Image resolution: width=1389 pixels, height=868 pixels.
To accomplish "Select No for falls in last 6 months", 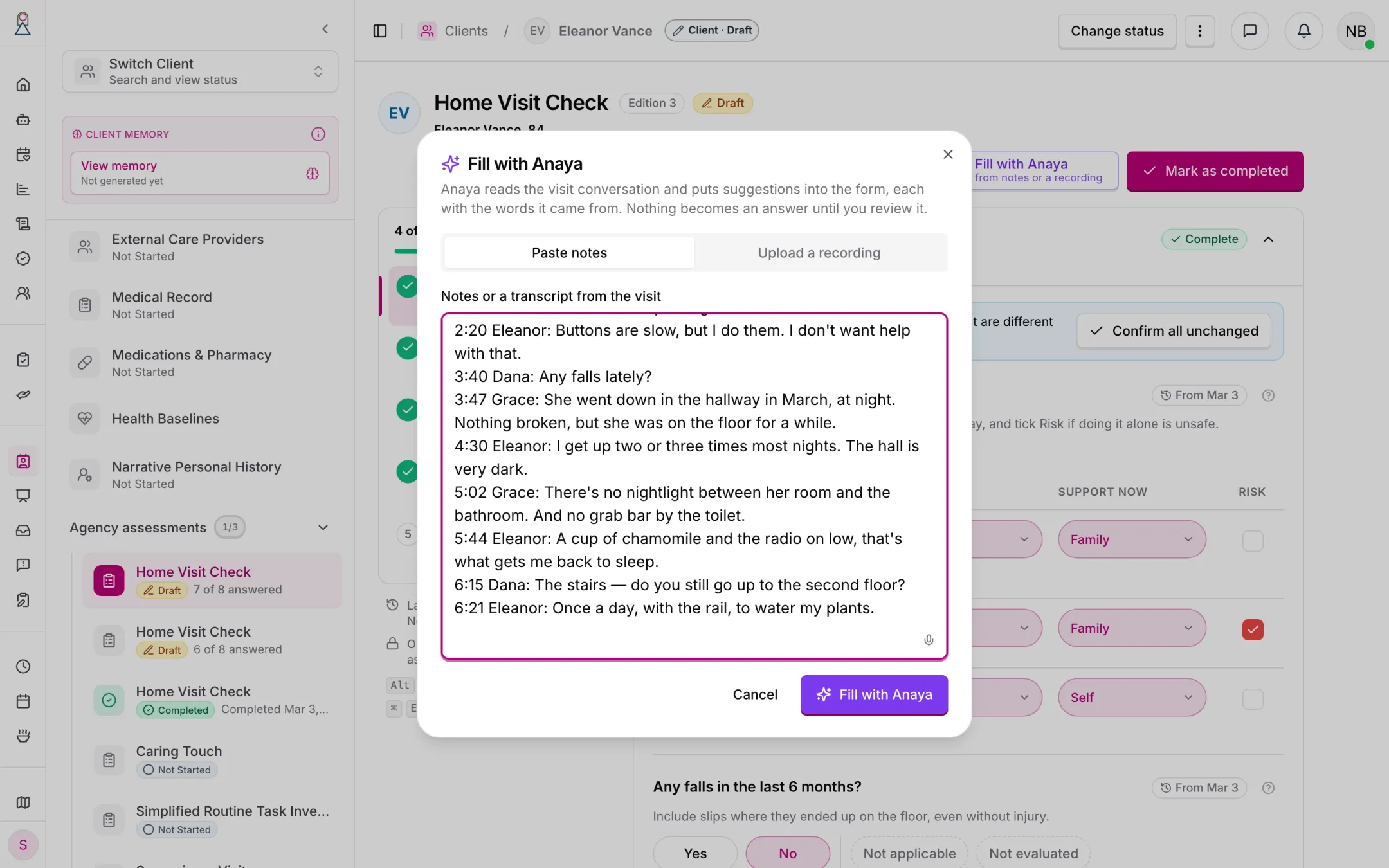I will 788,853.
